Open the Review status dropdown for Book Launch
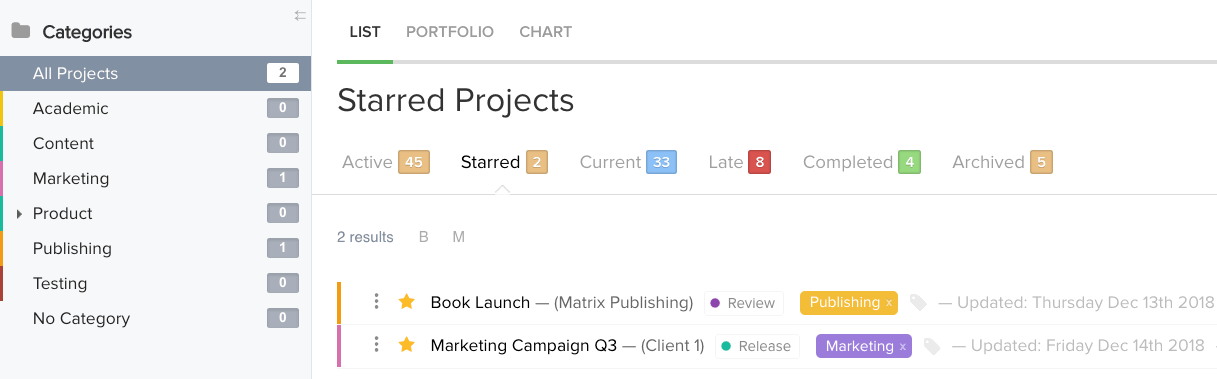Viewport: 1217px width, 379px height. click(x=742, y=302)
